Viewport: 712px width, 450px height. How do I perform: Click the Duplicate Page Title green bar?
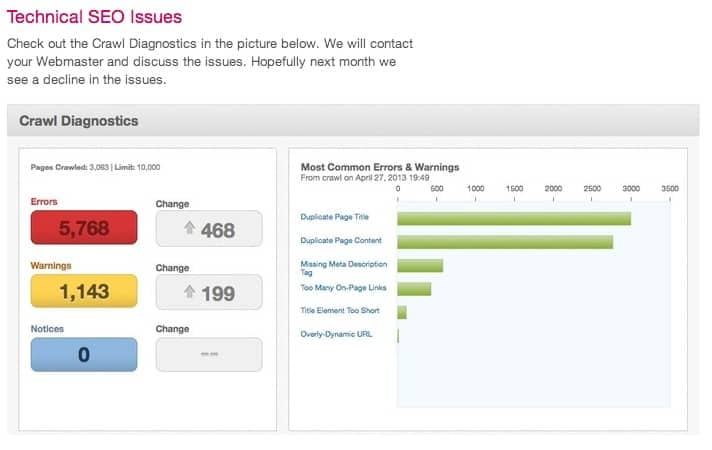[x=514, y=218]
